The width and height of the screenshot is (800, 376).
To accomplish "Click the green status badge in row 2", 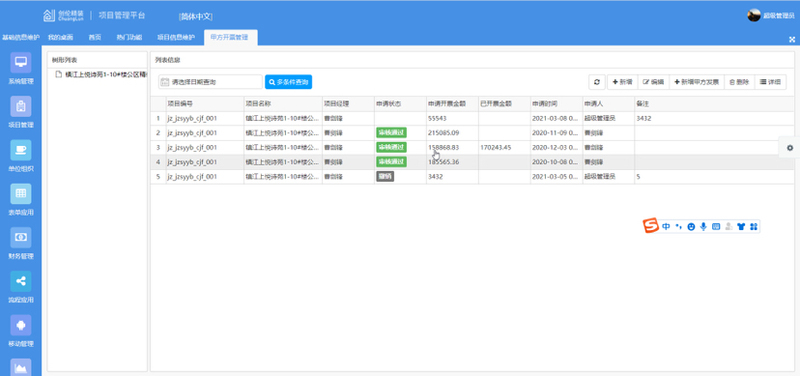I will point(391,133).
